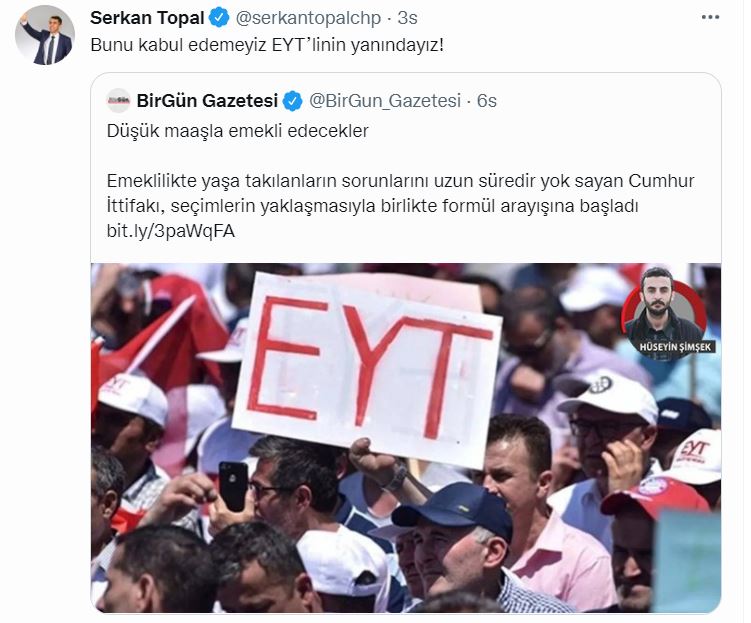Click Serkan Topal's profile picture
Screen dimensions: 751x623
[x=45, y=36]
